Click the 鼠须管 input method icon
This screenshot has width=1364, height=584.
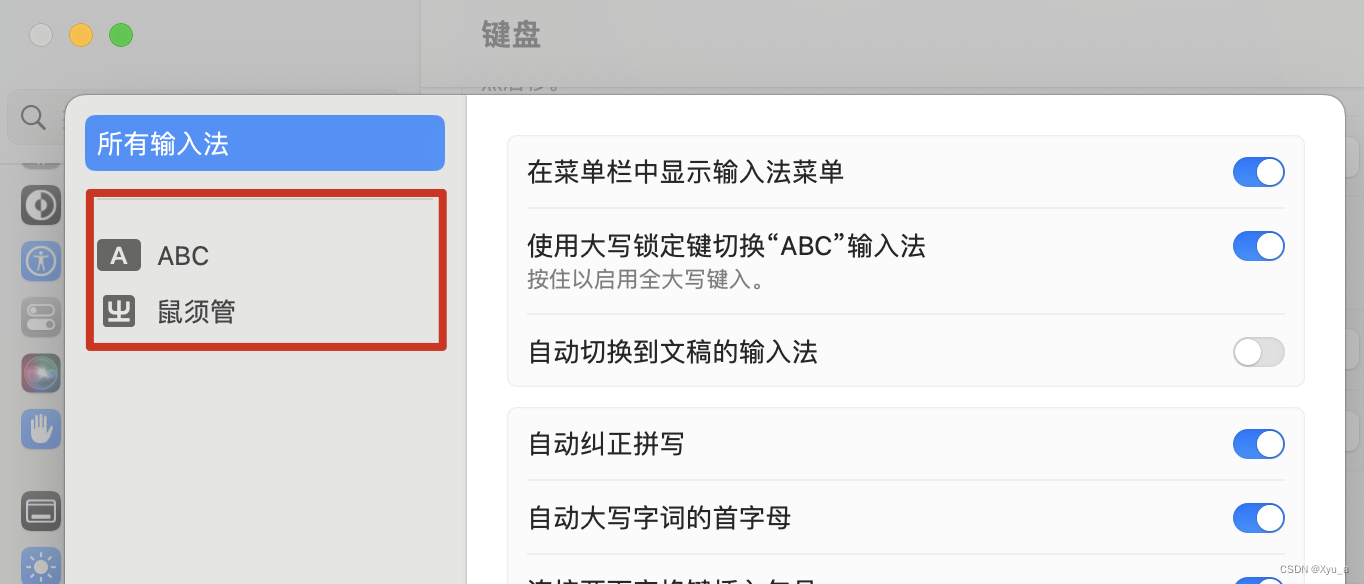pyautogui.click(x=119, y=312)
